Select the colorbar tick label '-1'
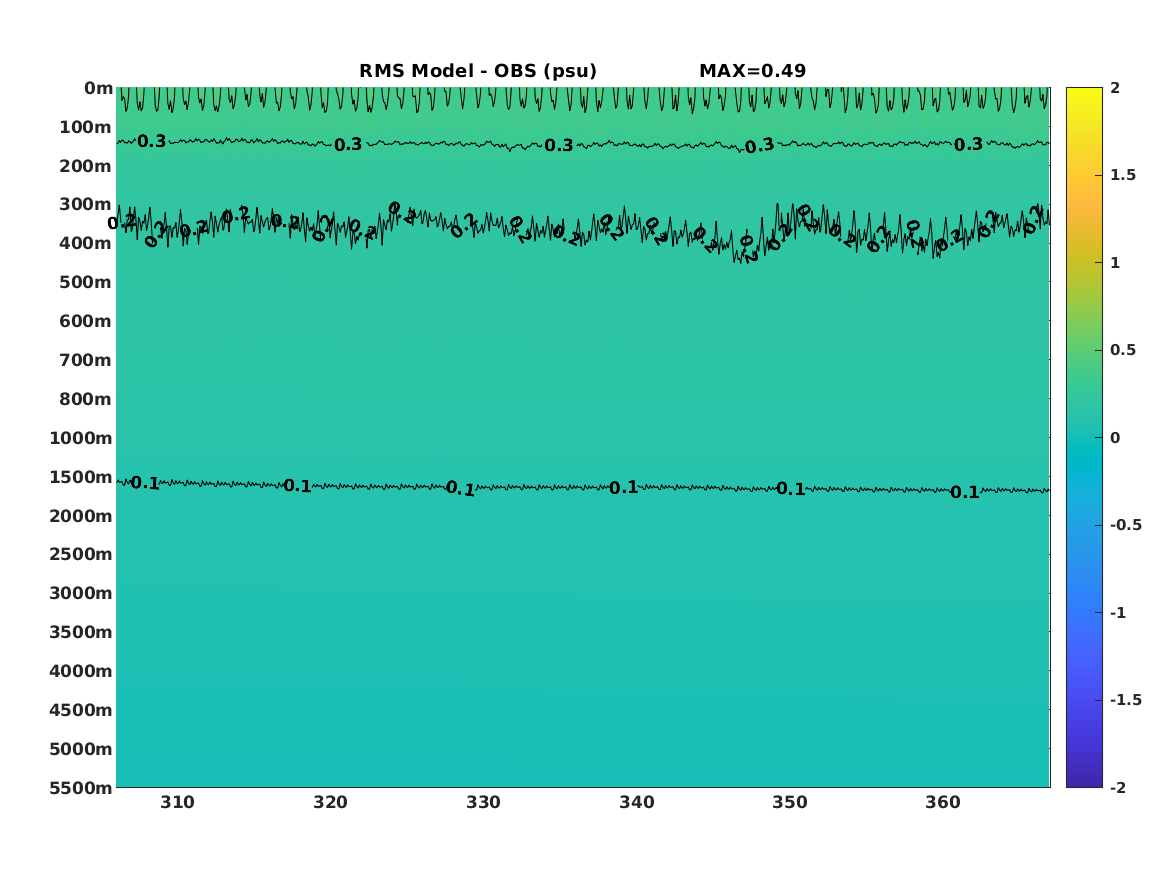Viewport: 1167px width, 875px height. point(1118,613)
